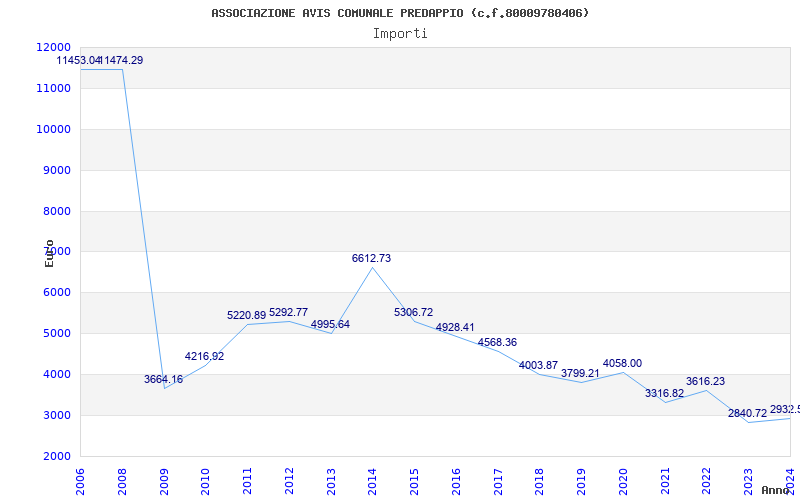Viewport: 800px width, 500px height.
Task: Click the x-axis year label 2022
Action: tap(707, 482)
